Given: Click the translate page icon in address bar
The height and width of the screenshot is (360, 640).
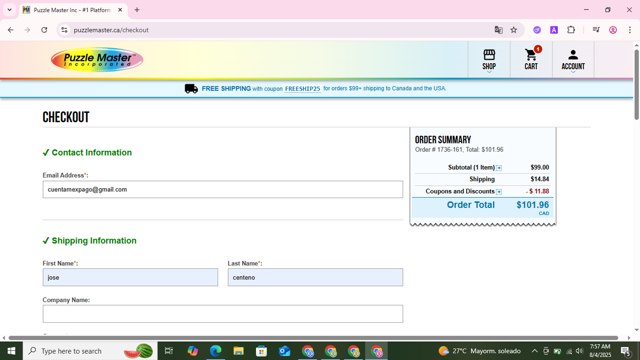Looking at the screenshot, I should 498,30.
